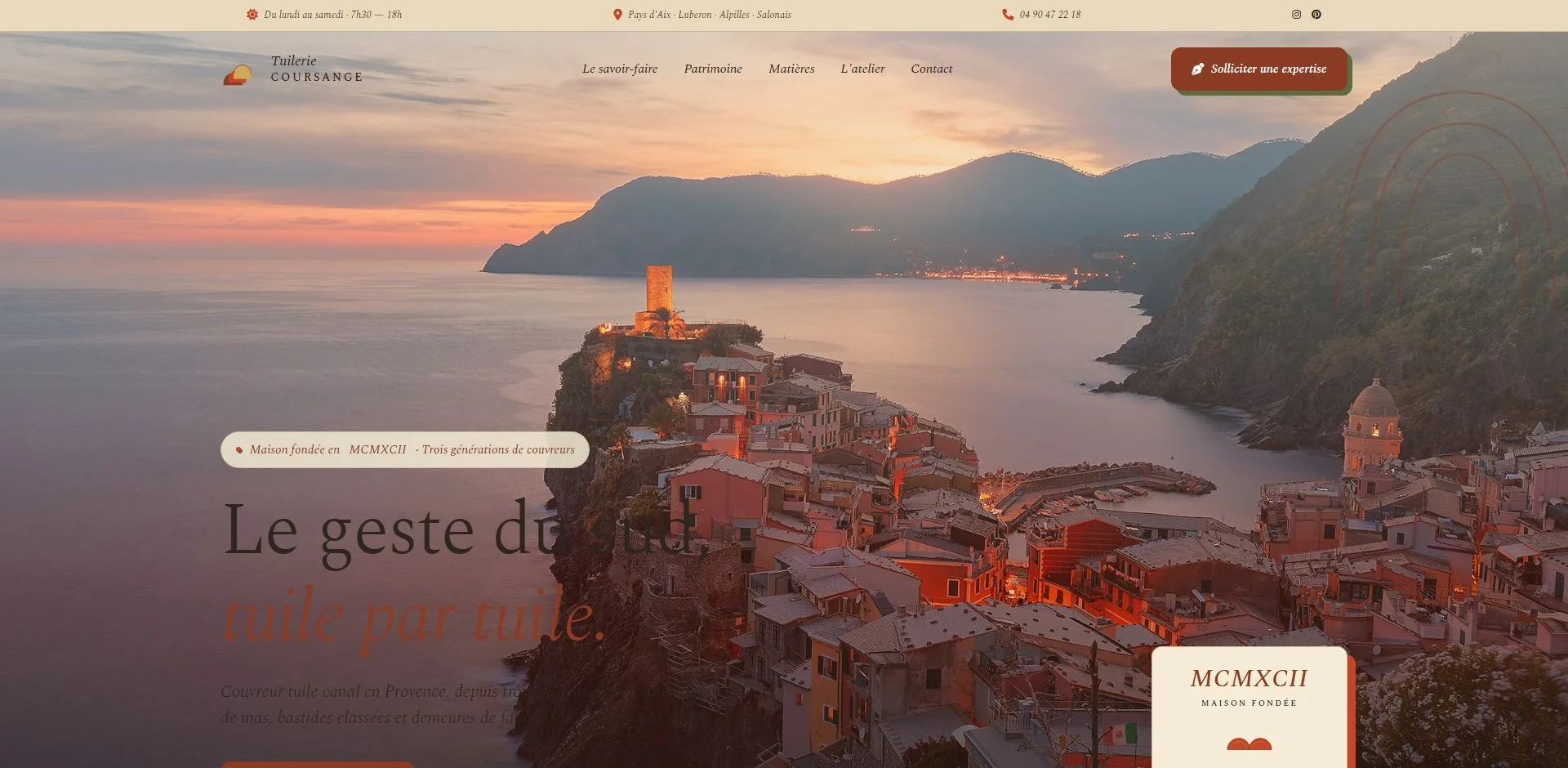Click the MAISON FONDÉE card label

click(x=1249, y=703)
